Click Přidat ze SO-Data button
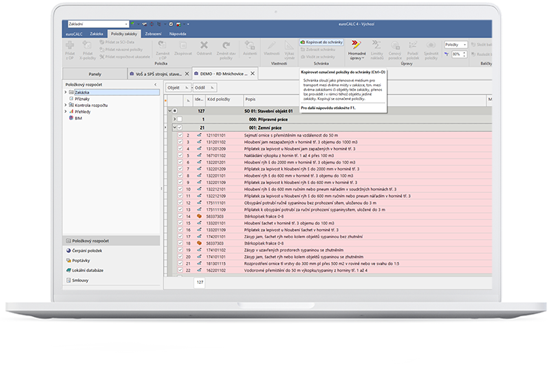Screen dimensions: 550x382 (x=117, y=42)
